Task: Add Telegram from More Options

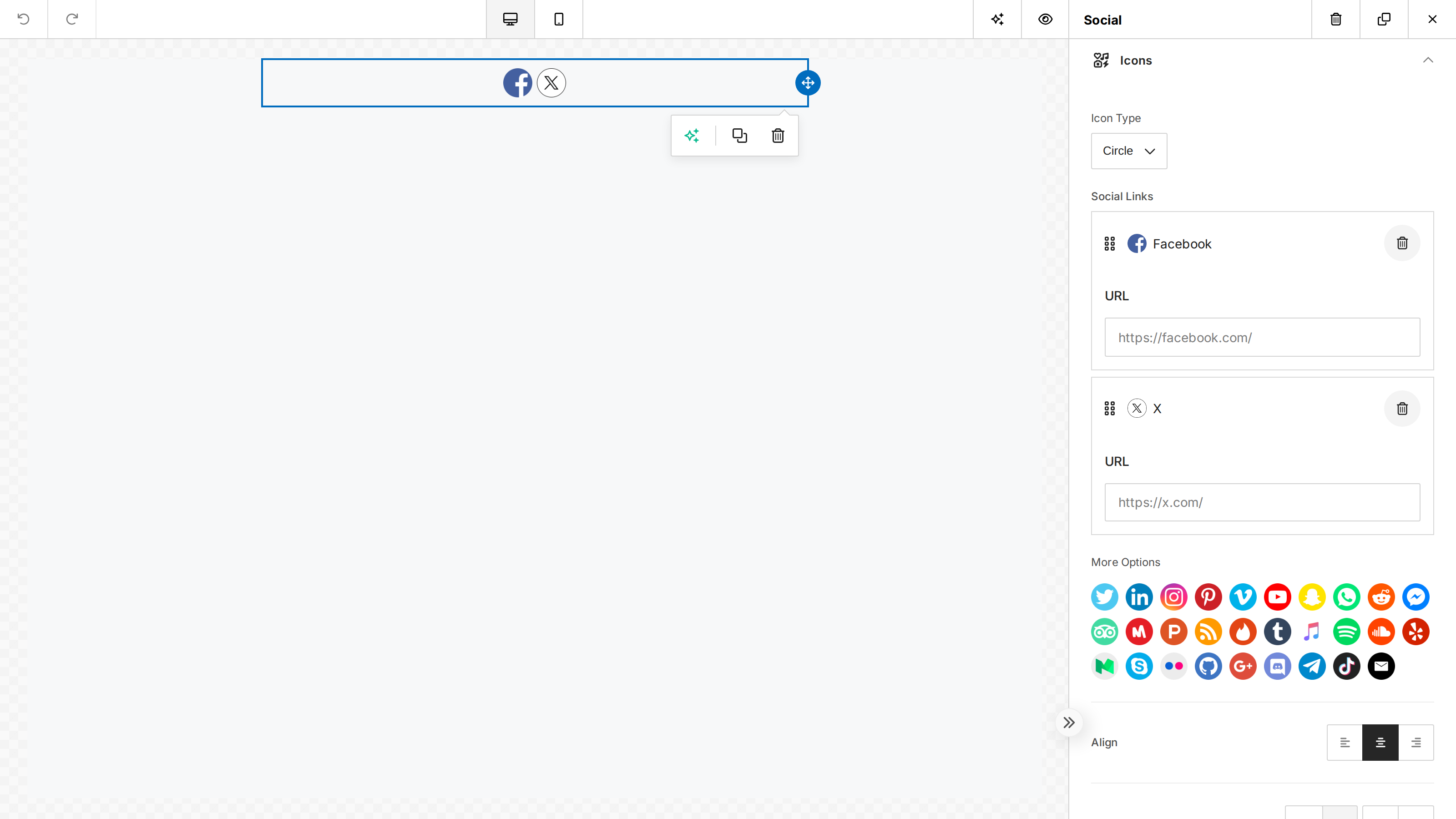Action: [1312, 666]
